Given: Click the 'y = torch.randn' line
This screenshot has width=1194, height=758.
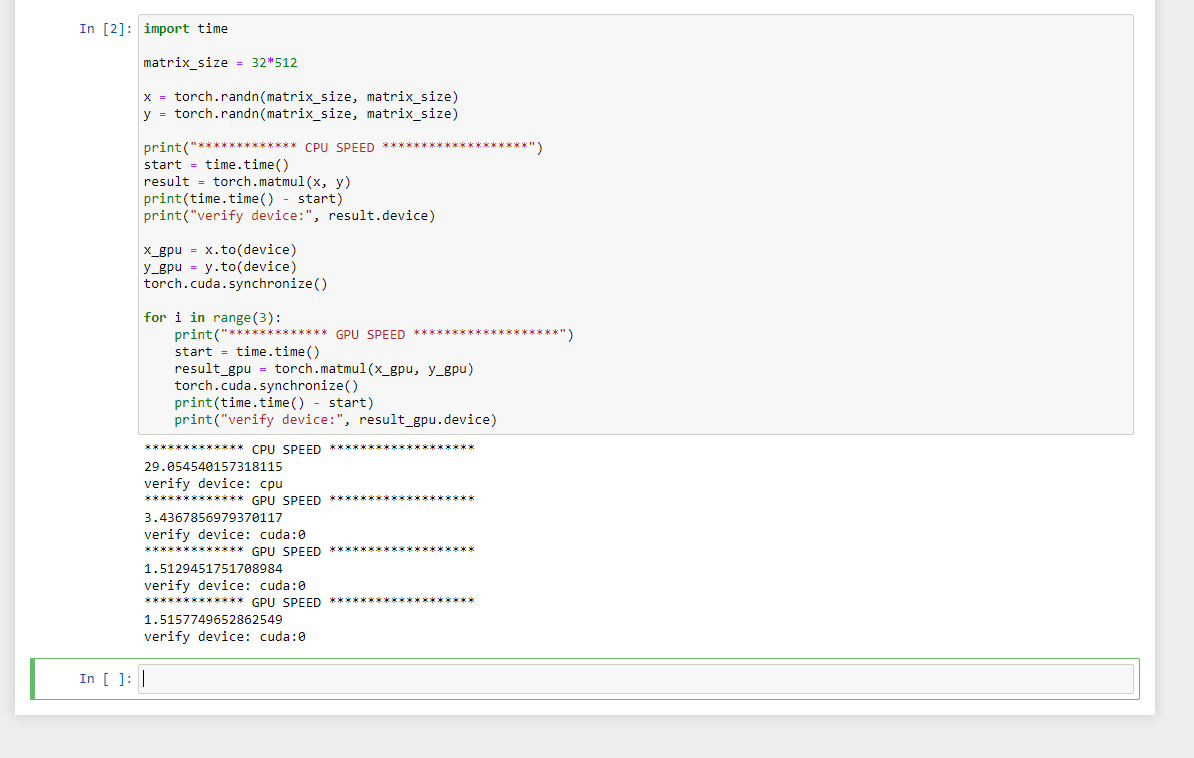Looking at the screenshot, I should coord(301,114).
